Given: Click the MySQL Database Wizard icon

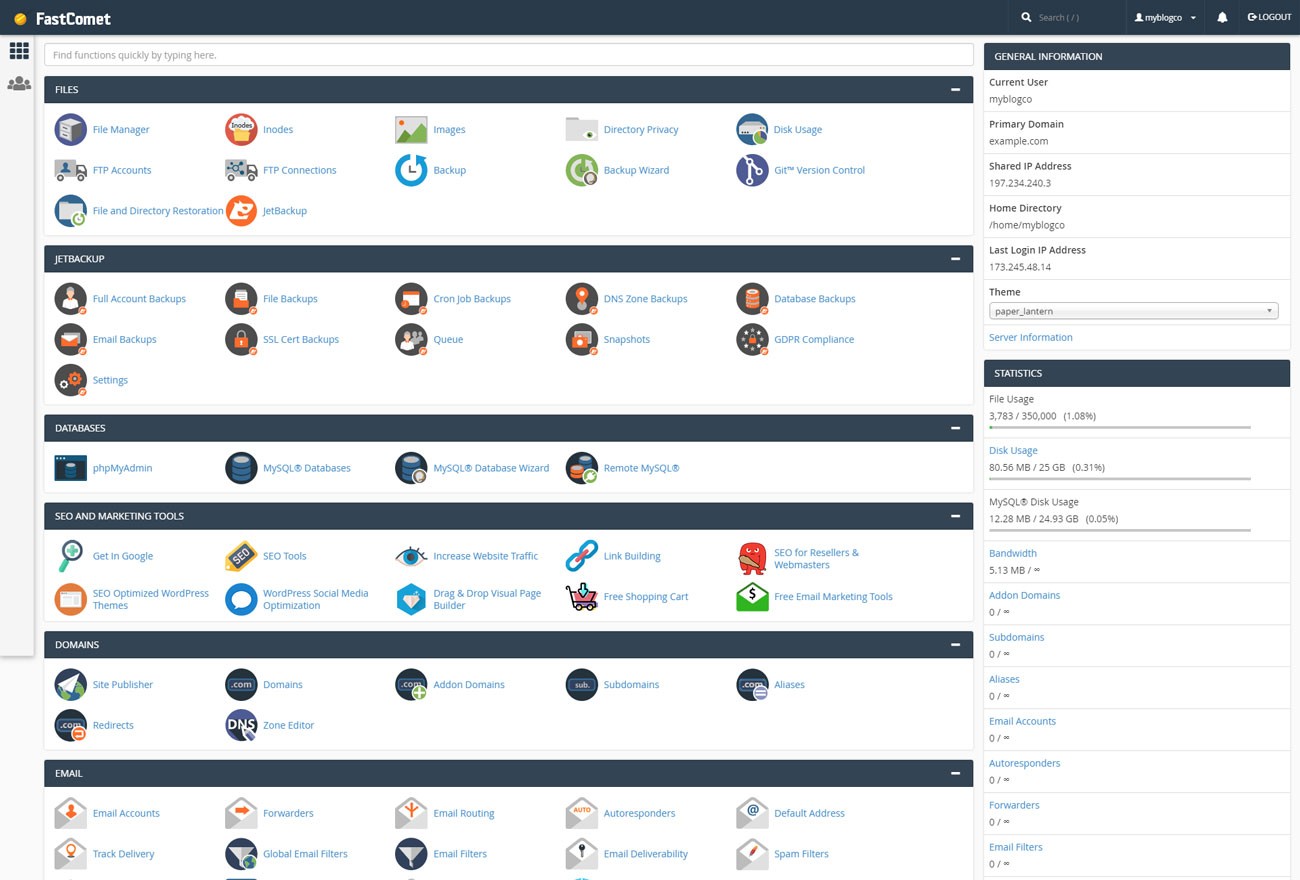Looking at the screenshot, I should pos(411,468).
